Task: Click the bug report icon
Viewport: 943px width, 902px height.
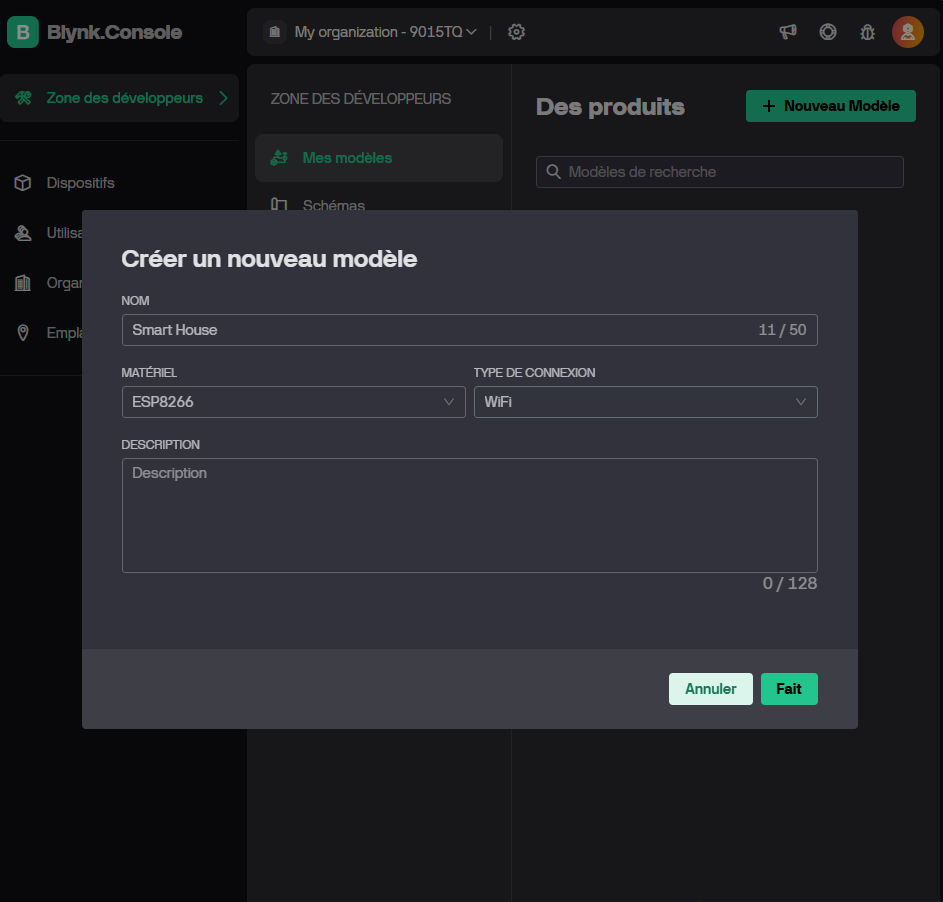Action: (867, 32)
